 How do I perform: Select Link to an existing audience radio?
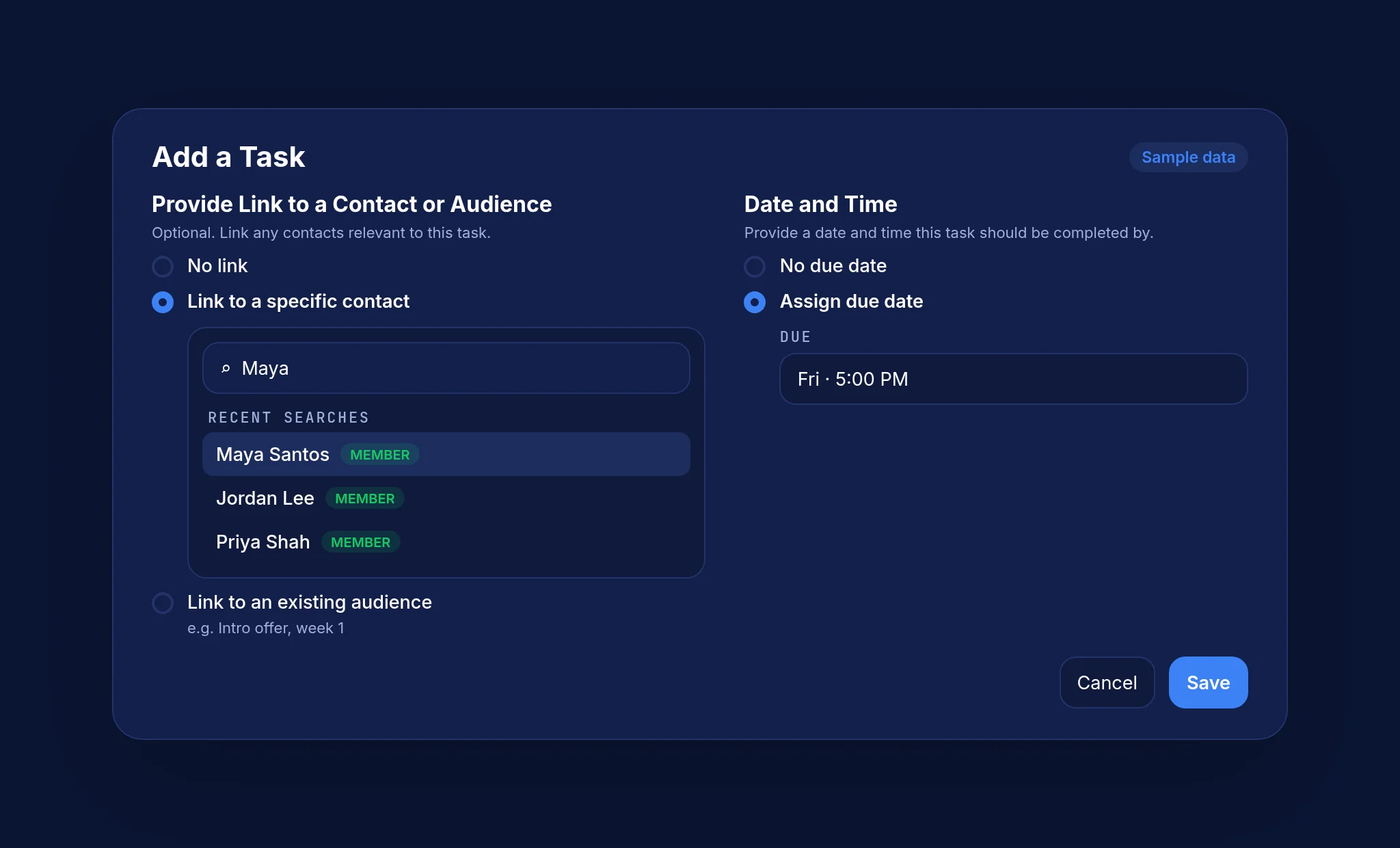click(x=163, y=602)
